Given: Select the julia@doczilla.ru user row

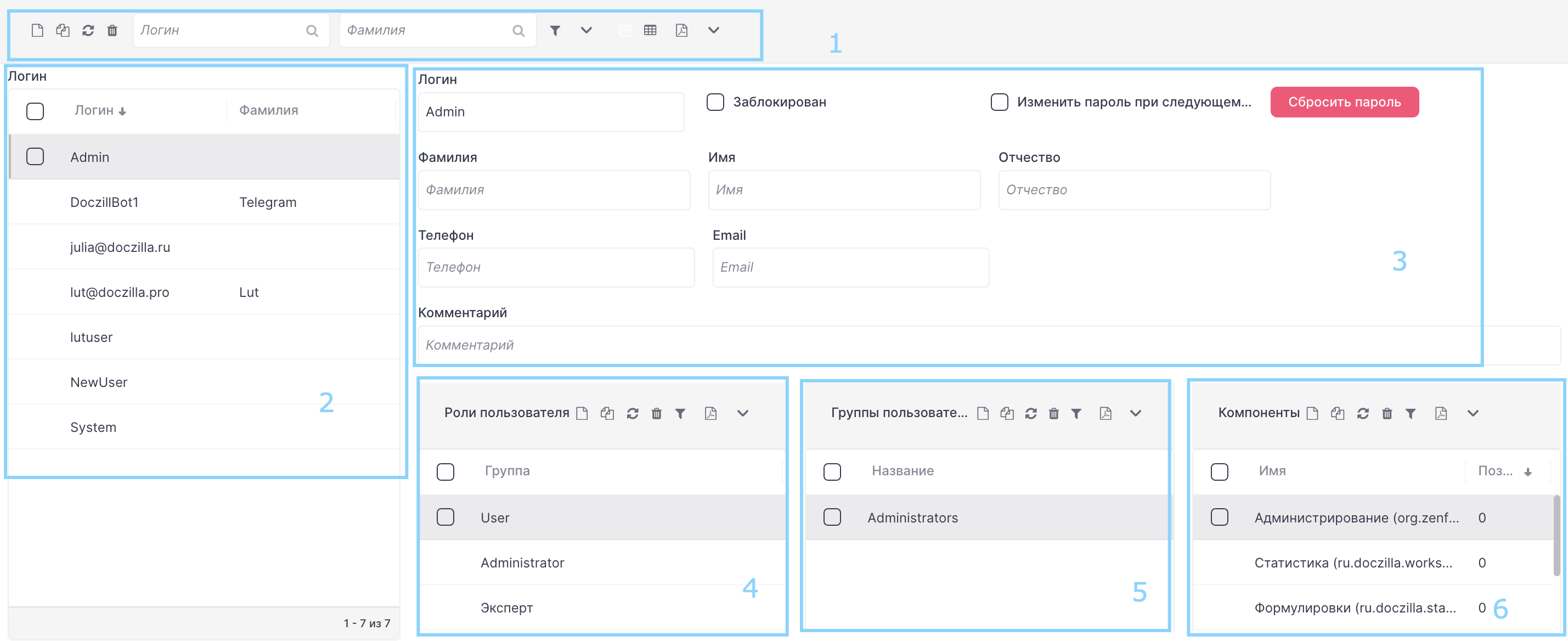Looking at the screenshot, I should 205,247.
